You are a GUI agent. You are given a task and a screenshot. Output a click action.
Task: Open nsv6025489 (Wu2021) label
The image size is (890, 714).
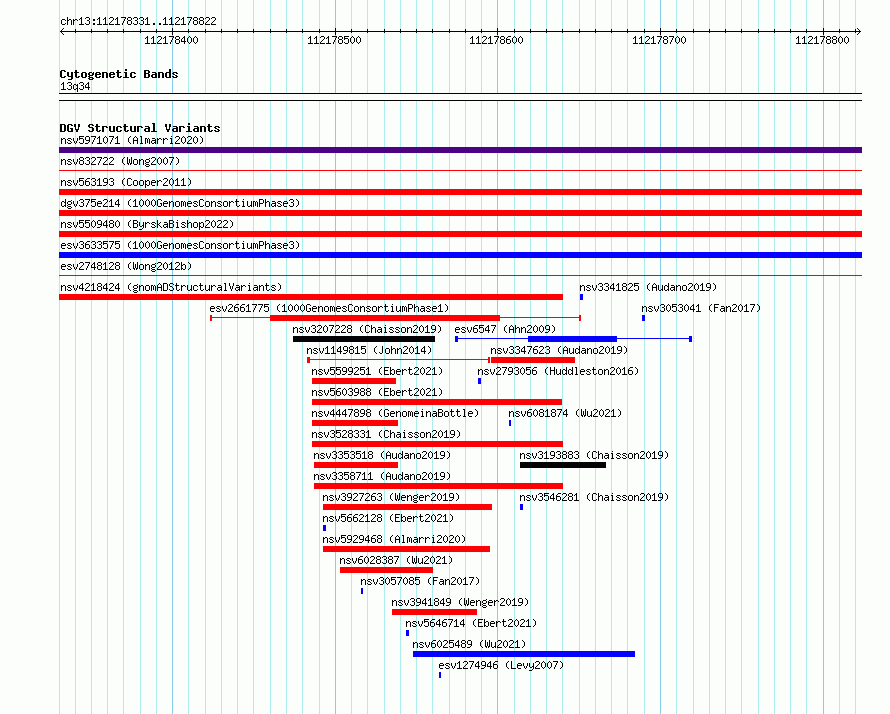469,644
